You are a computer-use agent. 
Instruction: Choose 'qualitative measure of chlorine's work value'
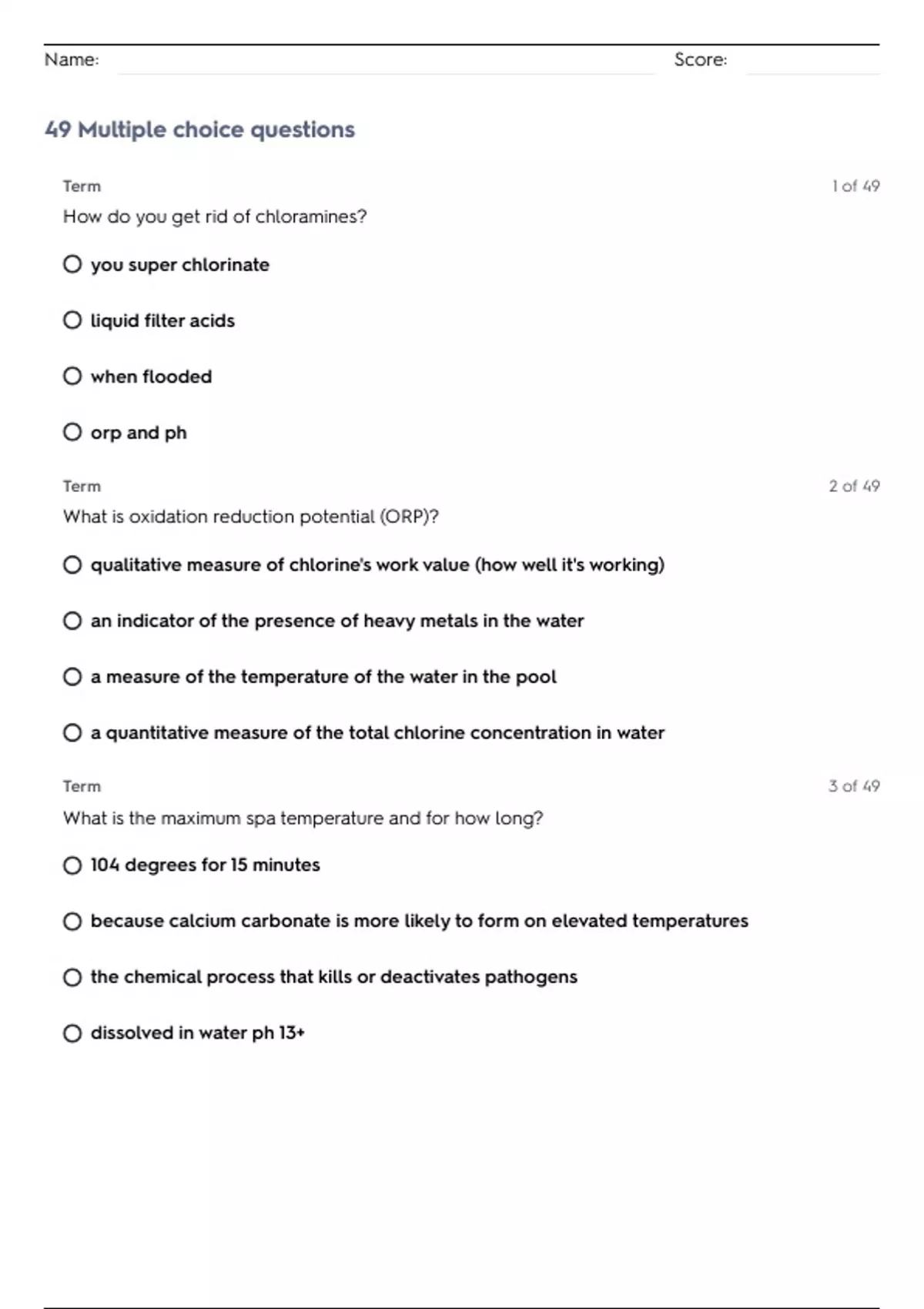pyautogui.click(x=72, y=565)
